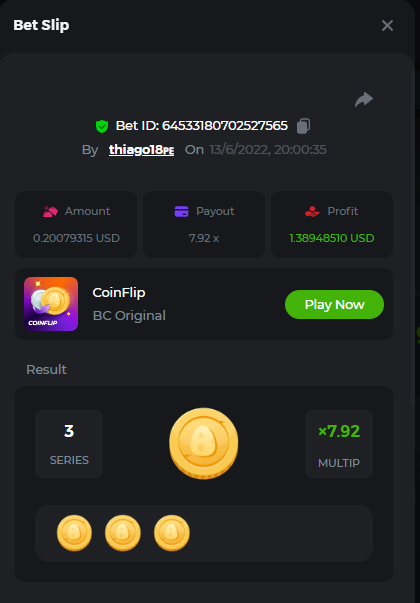420x603 pixels.
Task: Open thiago18 user profile link
Action: click(141, 150)
